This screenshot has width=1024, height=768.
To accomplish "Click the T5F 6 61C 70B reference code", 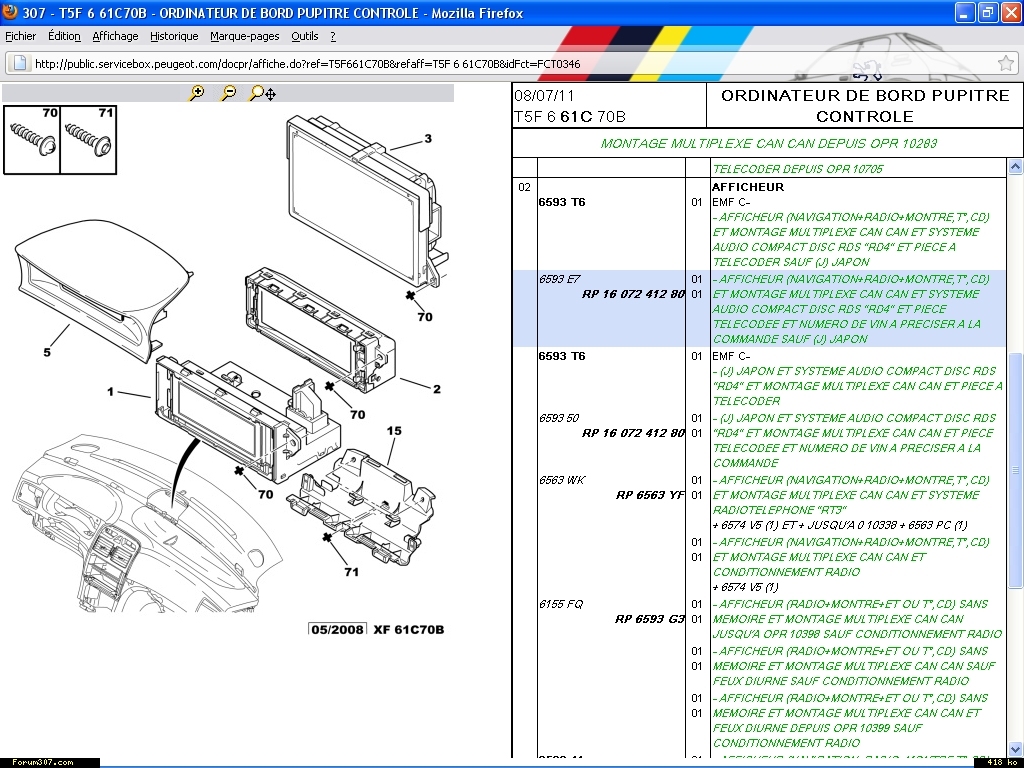I will [569, 117].
